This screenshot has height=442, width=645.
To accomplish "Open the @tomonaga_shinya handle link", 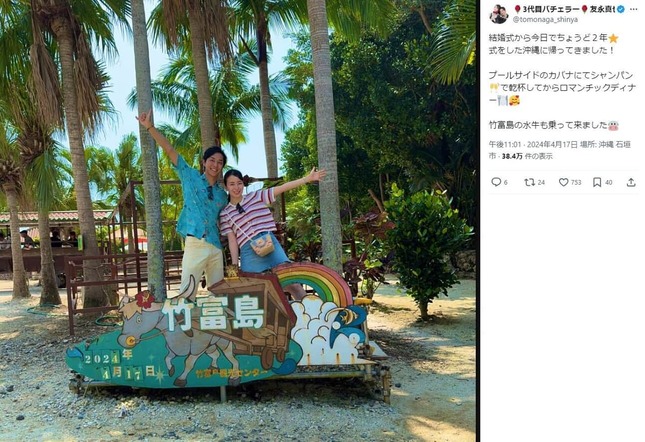I will (545, 19).
